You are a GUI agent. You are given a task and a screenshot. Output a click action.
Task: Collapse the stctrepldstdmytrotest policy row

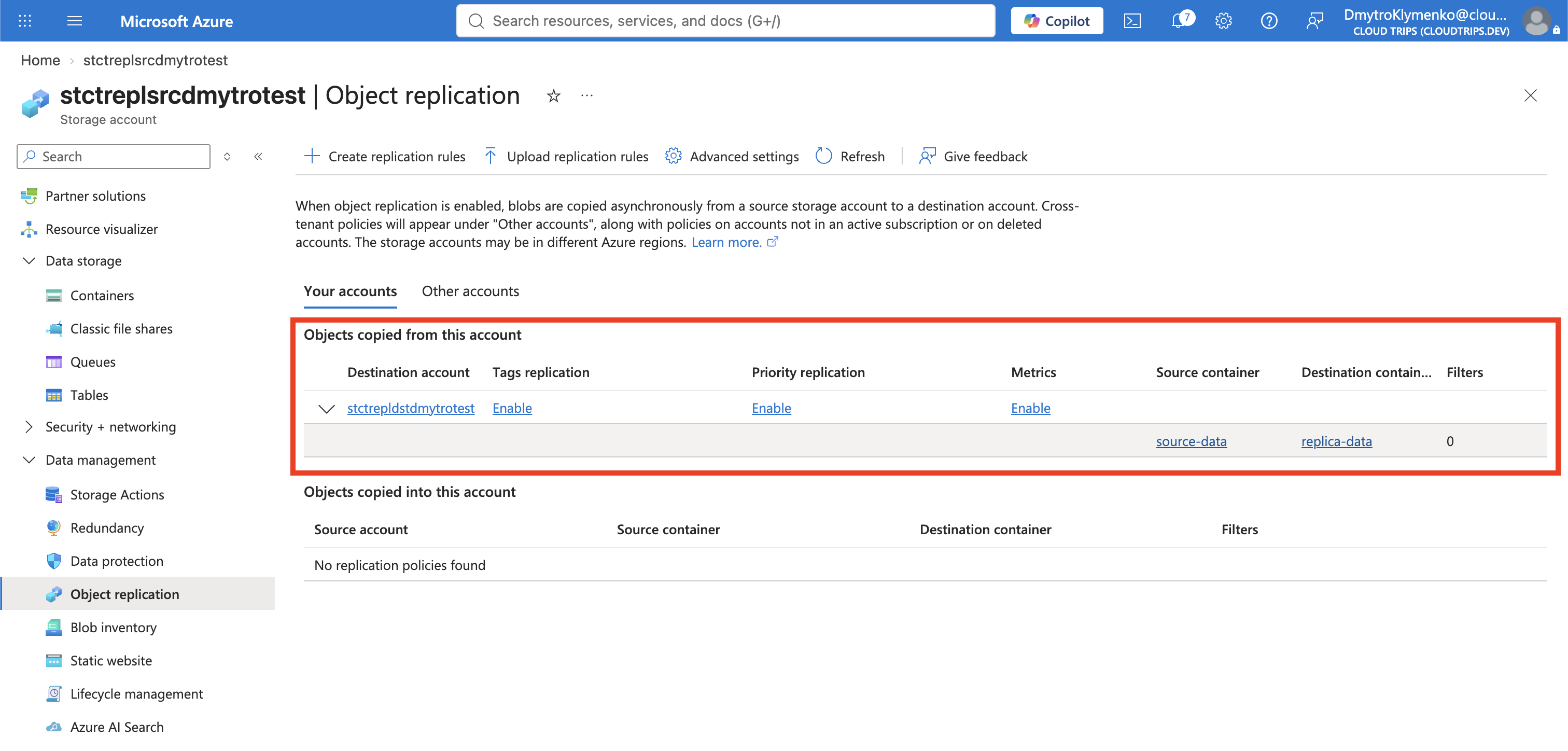coord(326,408)
